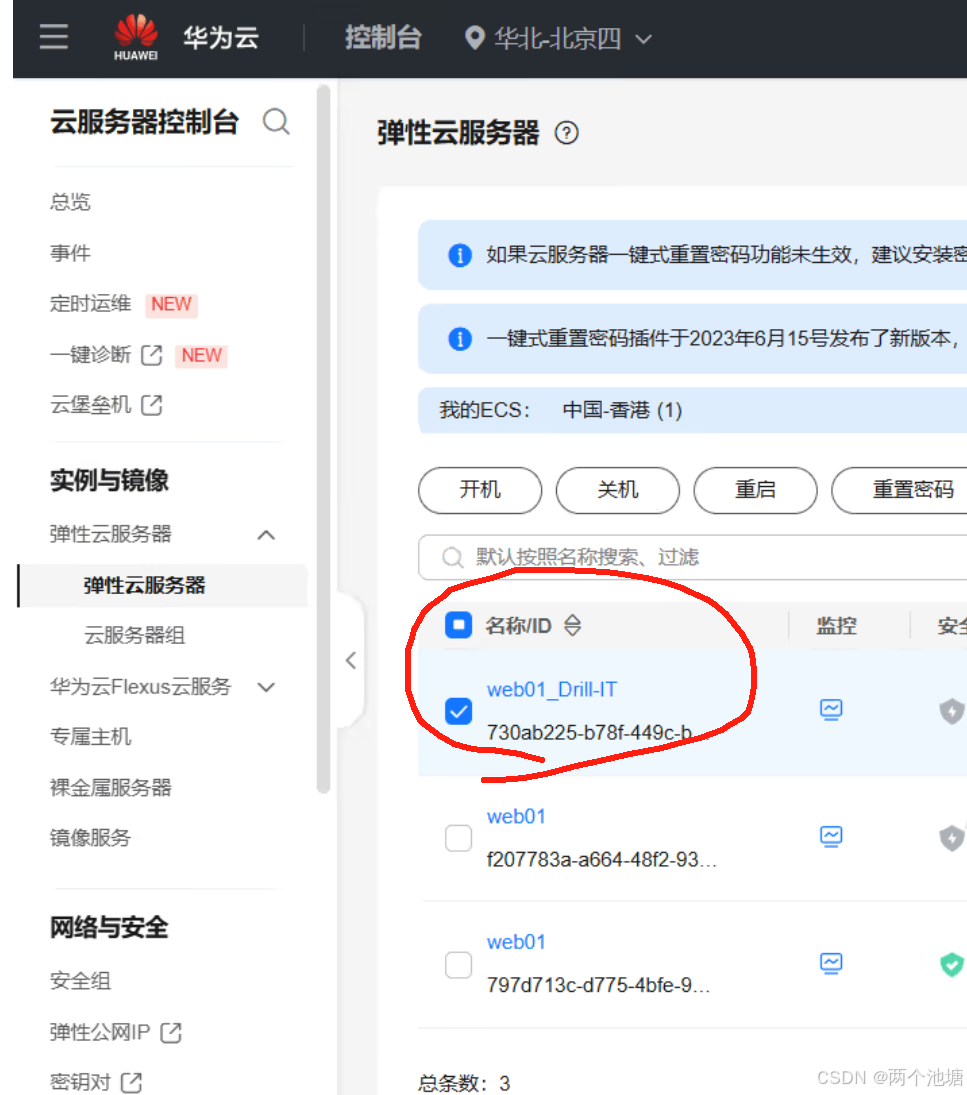967x1095 pixels.
Task: Collapse the 弹性云服务器 sidebar group
Action: pyautogui.click(x=266, y=535)
